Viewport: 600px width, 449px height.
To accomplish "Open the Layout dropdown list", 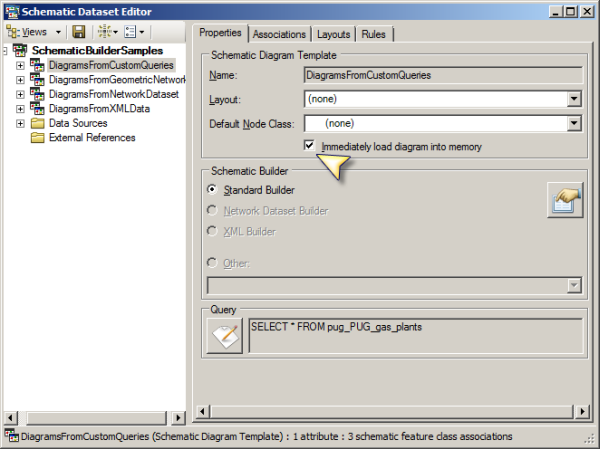I will (x=574, y=99).
